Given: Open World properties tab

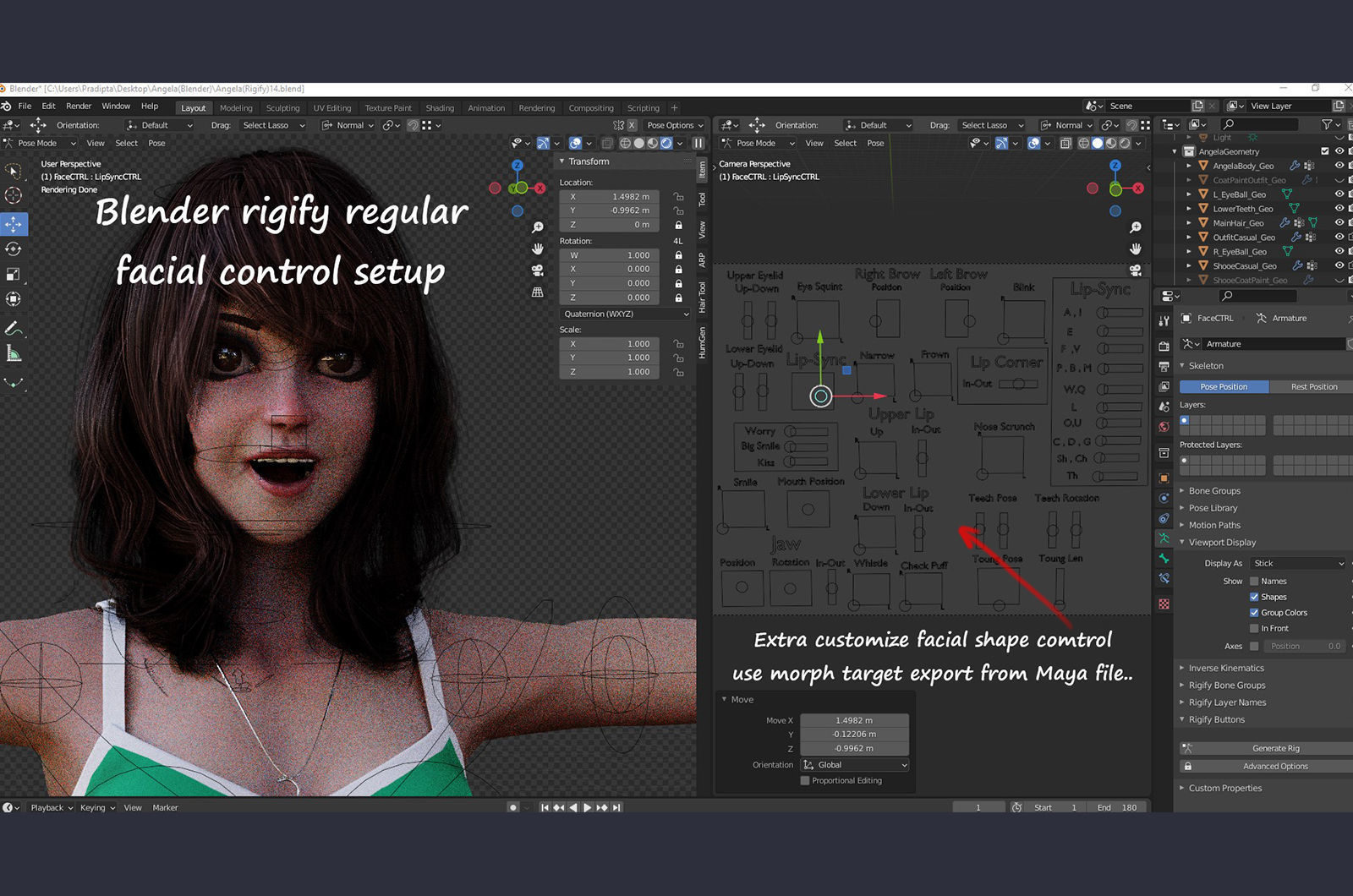Looking at the screenshot, I should click(1164, 427).
